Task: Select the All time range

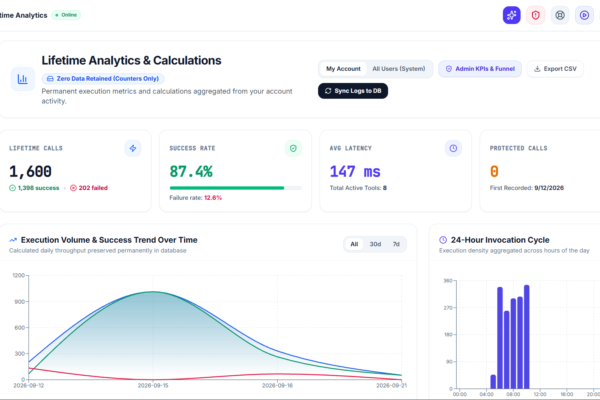Action: tap(354, 244)
